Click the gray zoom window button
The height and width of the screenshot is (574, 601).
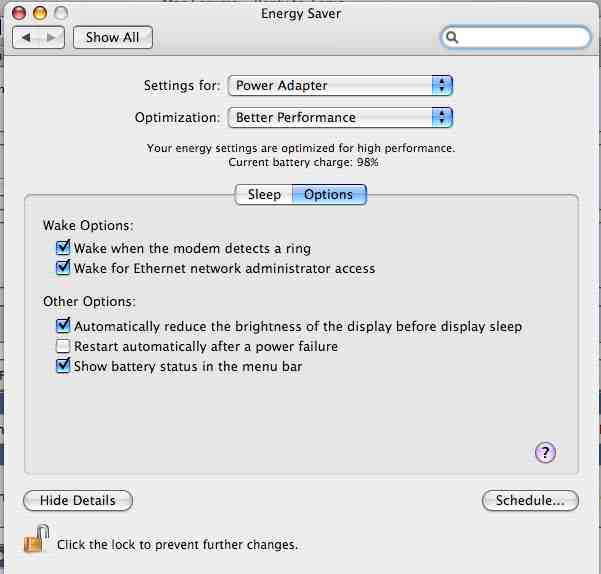coord(61,13)
